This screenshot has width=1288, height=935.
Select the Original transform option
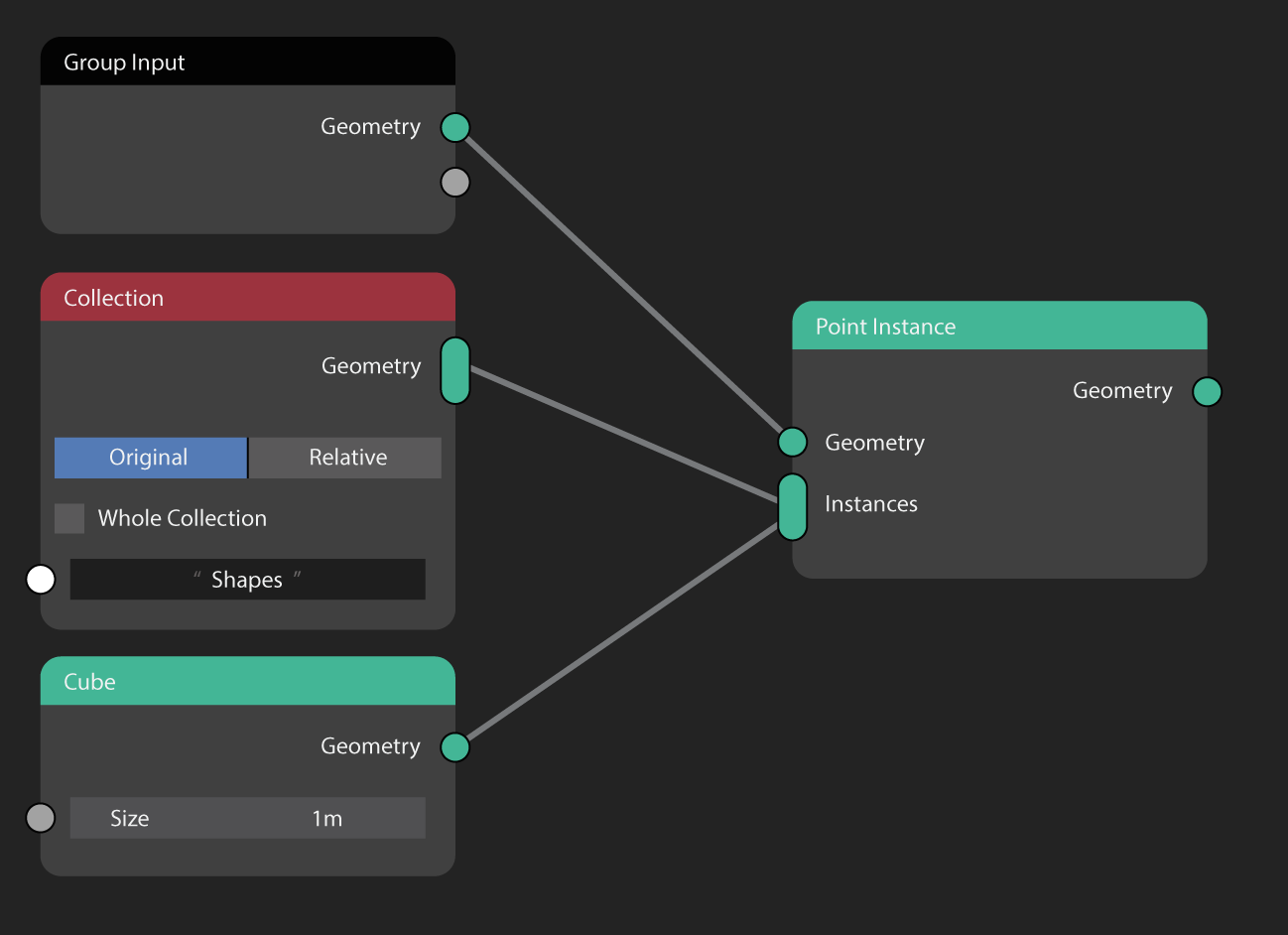click(150, 458)
